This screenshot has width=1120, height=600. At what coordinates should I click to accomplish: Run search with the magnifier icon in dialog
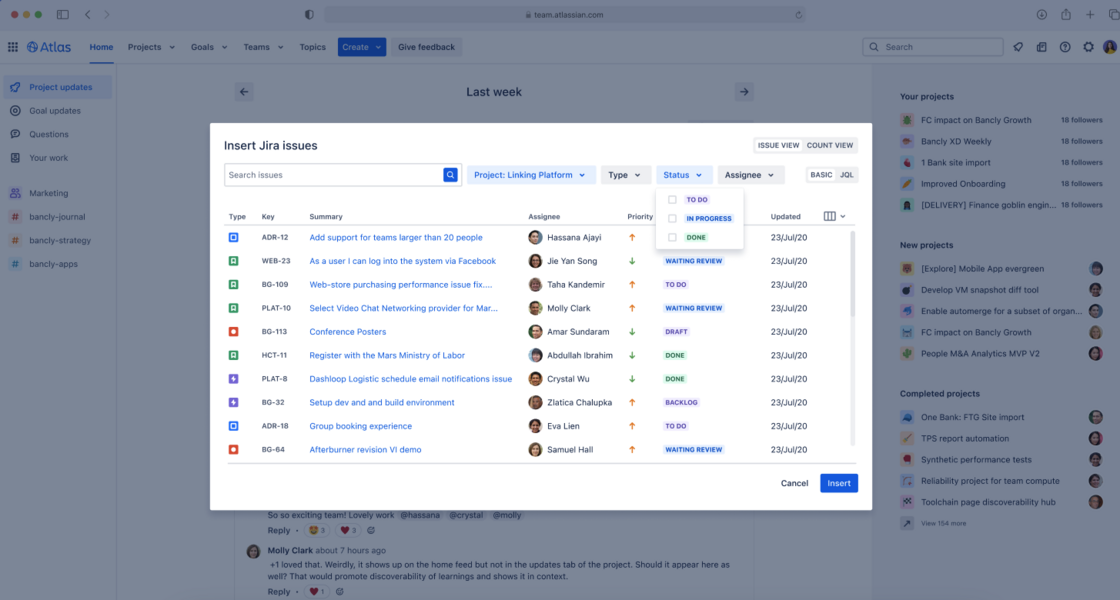(x=450, y=174)
